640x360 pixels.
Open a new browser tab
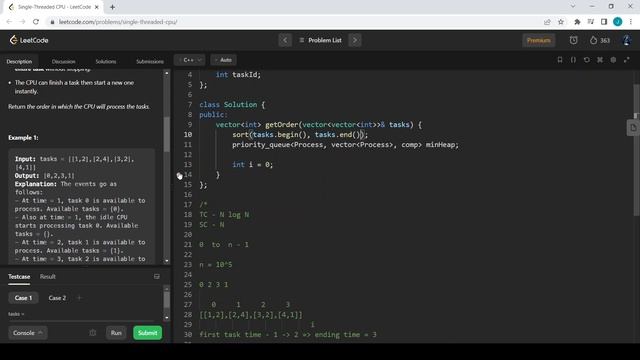112,7
